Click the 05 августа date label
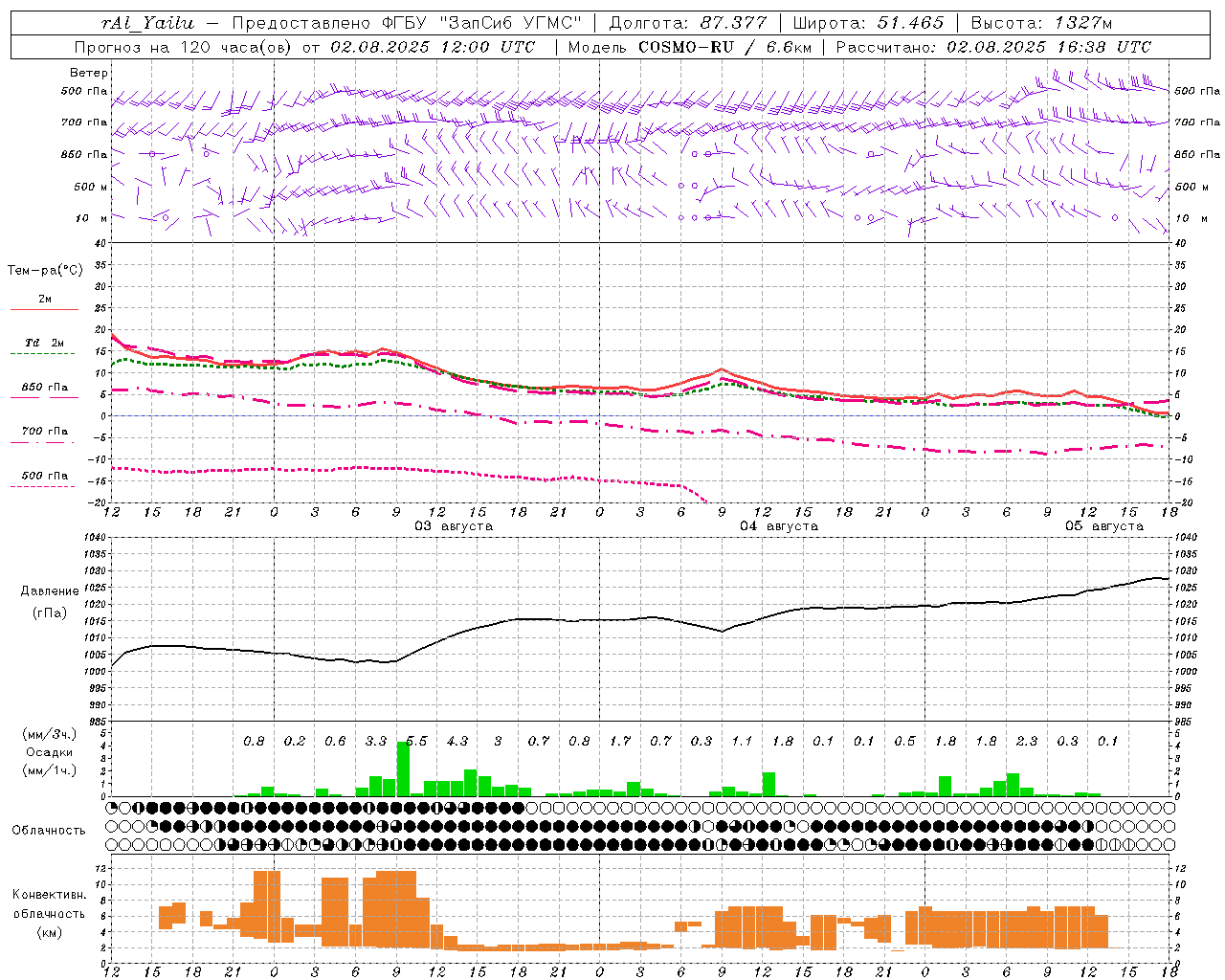Image resolution: width=1225 pixels, height=980 pixels. tap(1104, 526)
